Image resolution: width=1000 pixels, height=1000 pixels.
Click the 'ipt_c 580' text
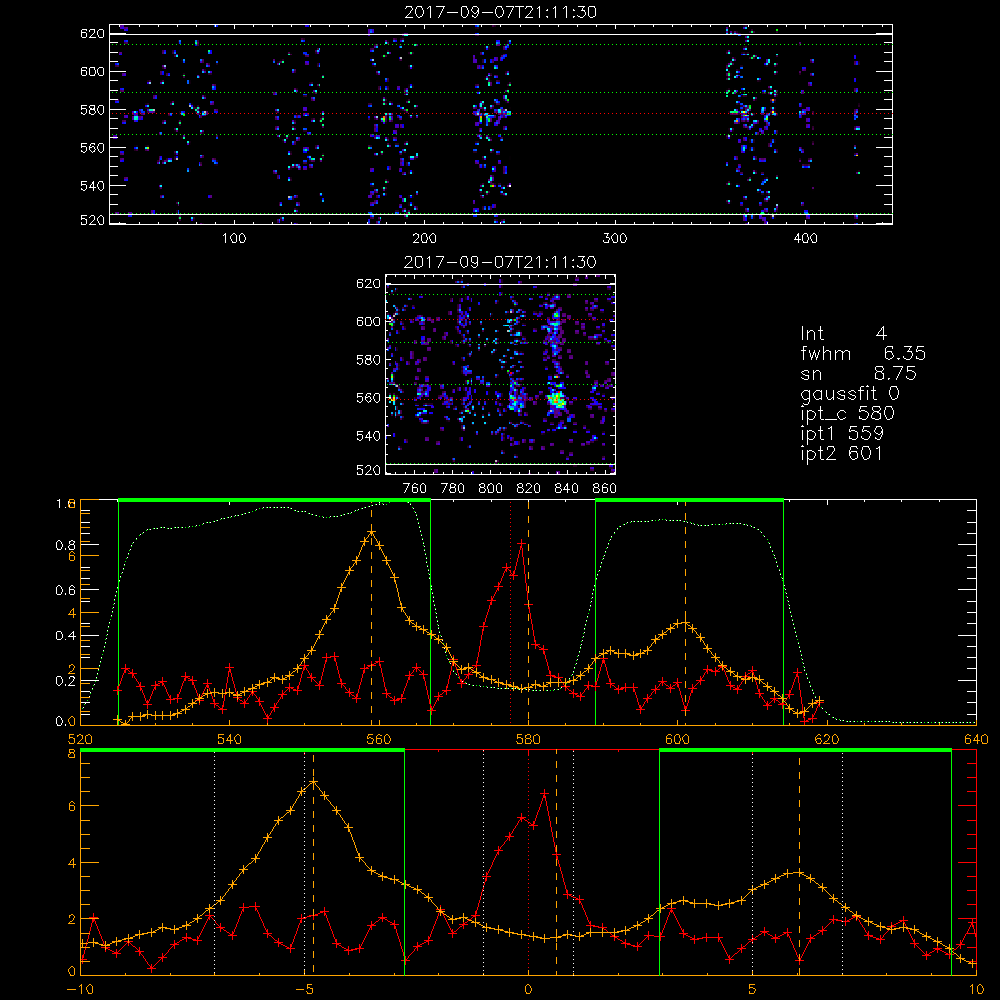coord(848,414)
